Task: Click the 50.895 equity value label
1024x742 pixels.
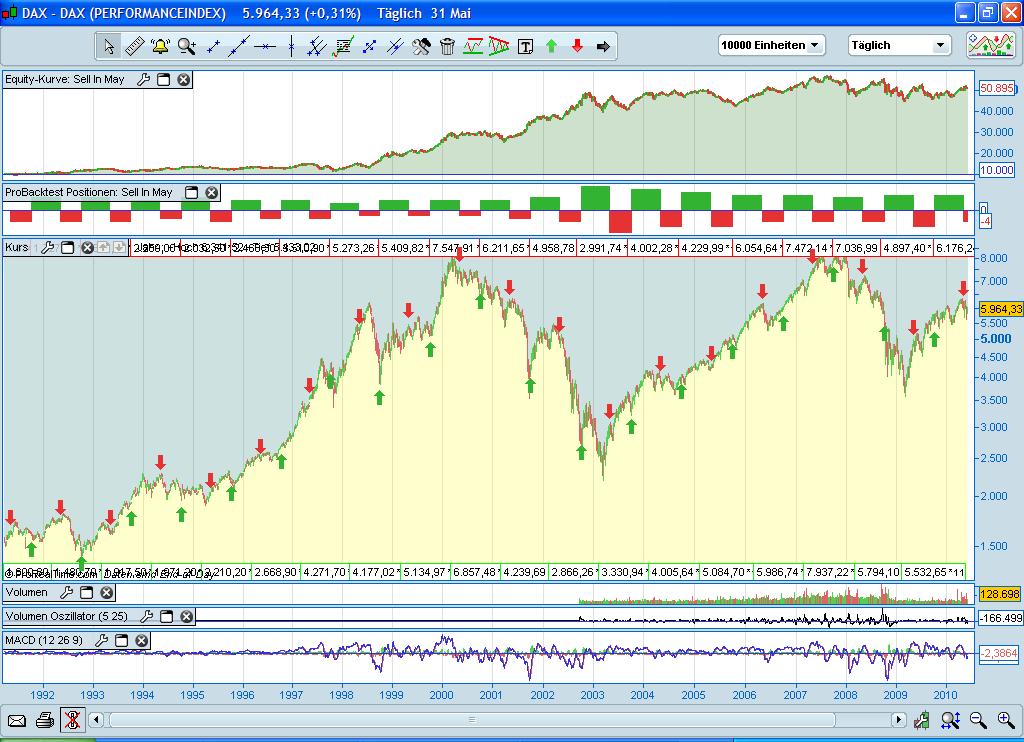Action: 997,88
